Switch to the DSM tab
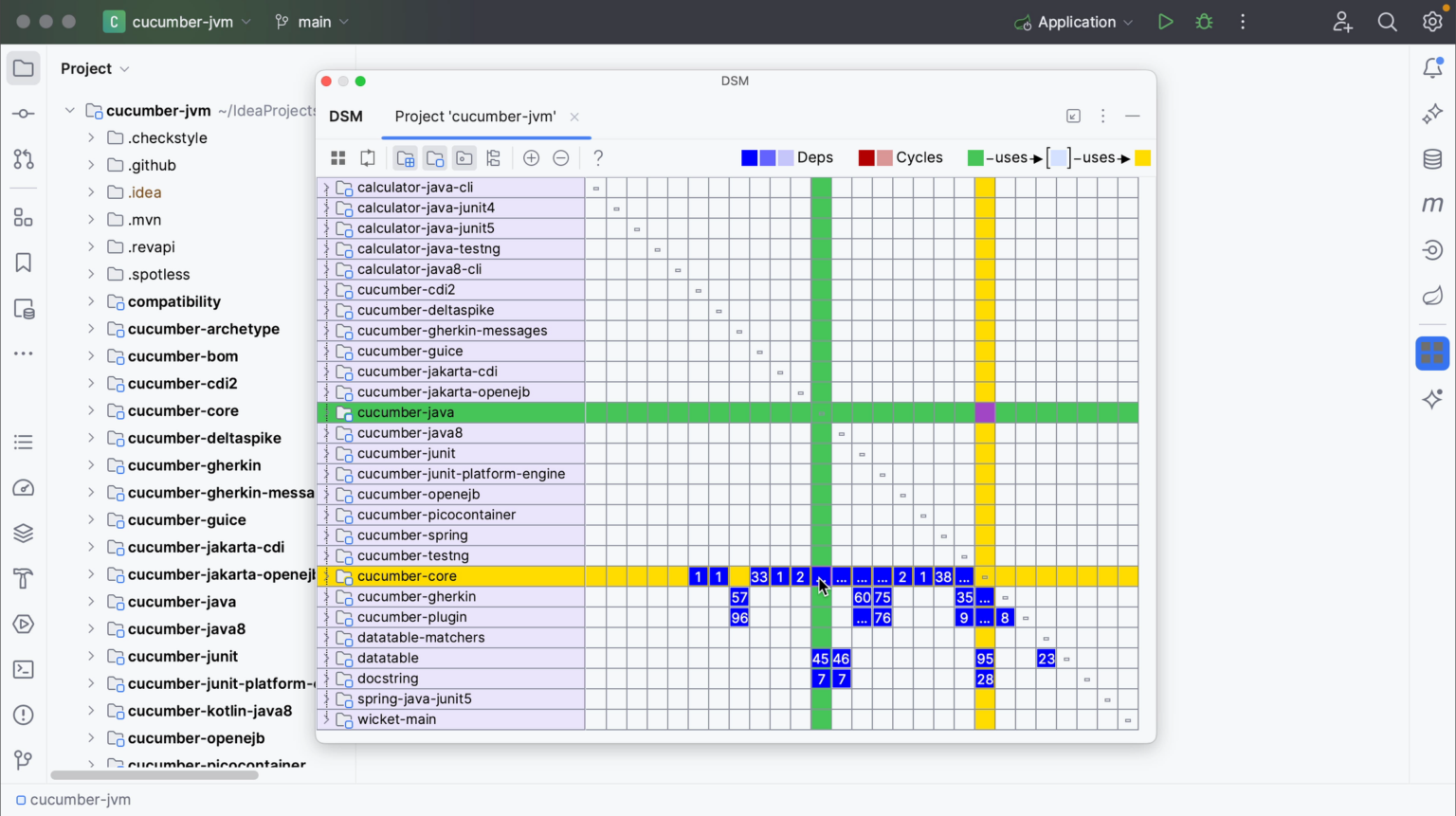This screenshot has width=1456, height=816. pyautogui.click(x=346, y=116)
